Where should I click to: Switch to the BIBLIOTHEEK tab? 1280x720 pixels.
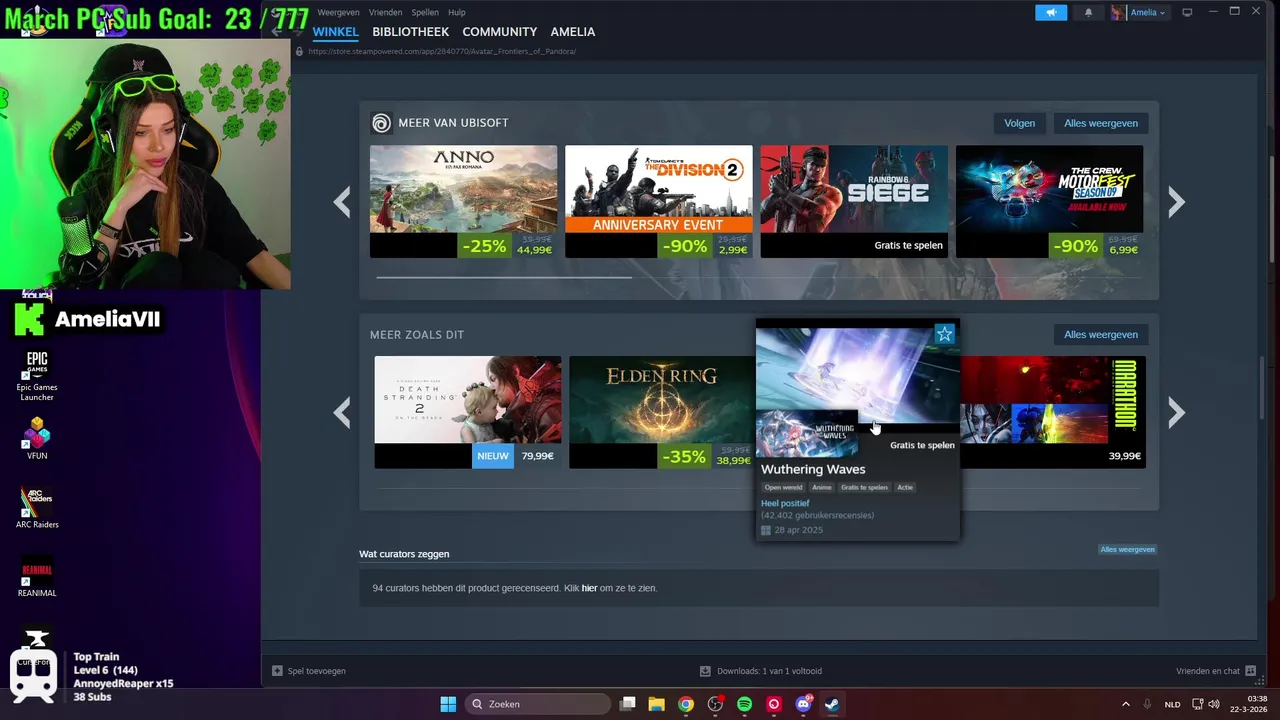pyautogui.click(x=410, y=32)
